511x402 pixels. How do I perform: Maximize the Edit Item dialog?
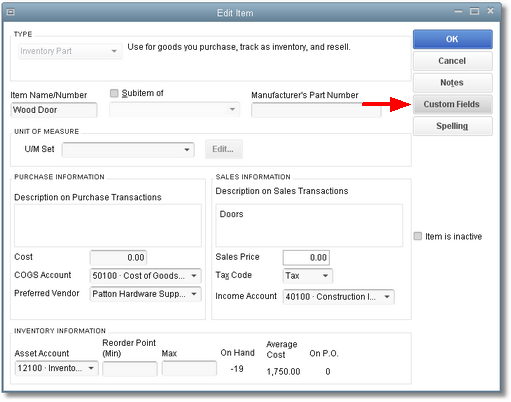point(474,11)
